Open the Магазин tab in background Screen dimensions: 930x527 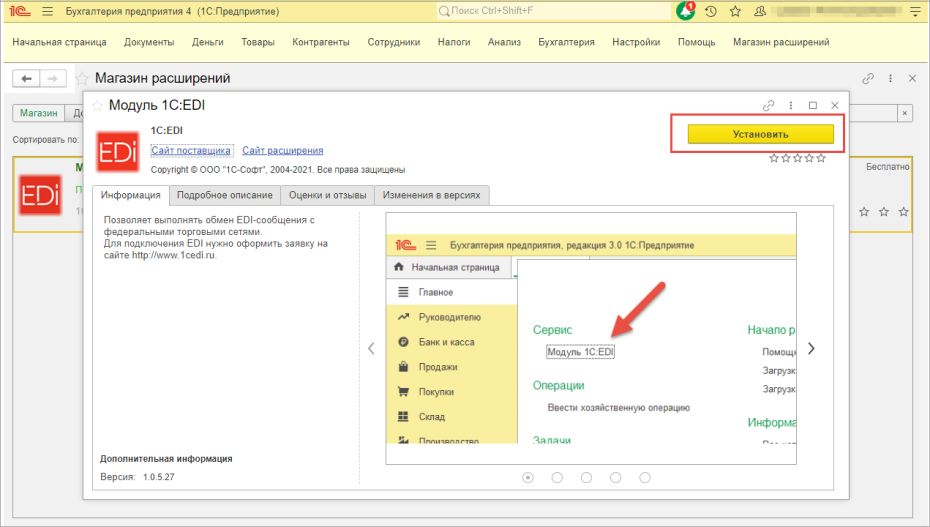click(x=39, y=113)
